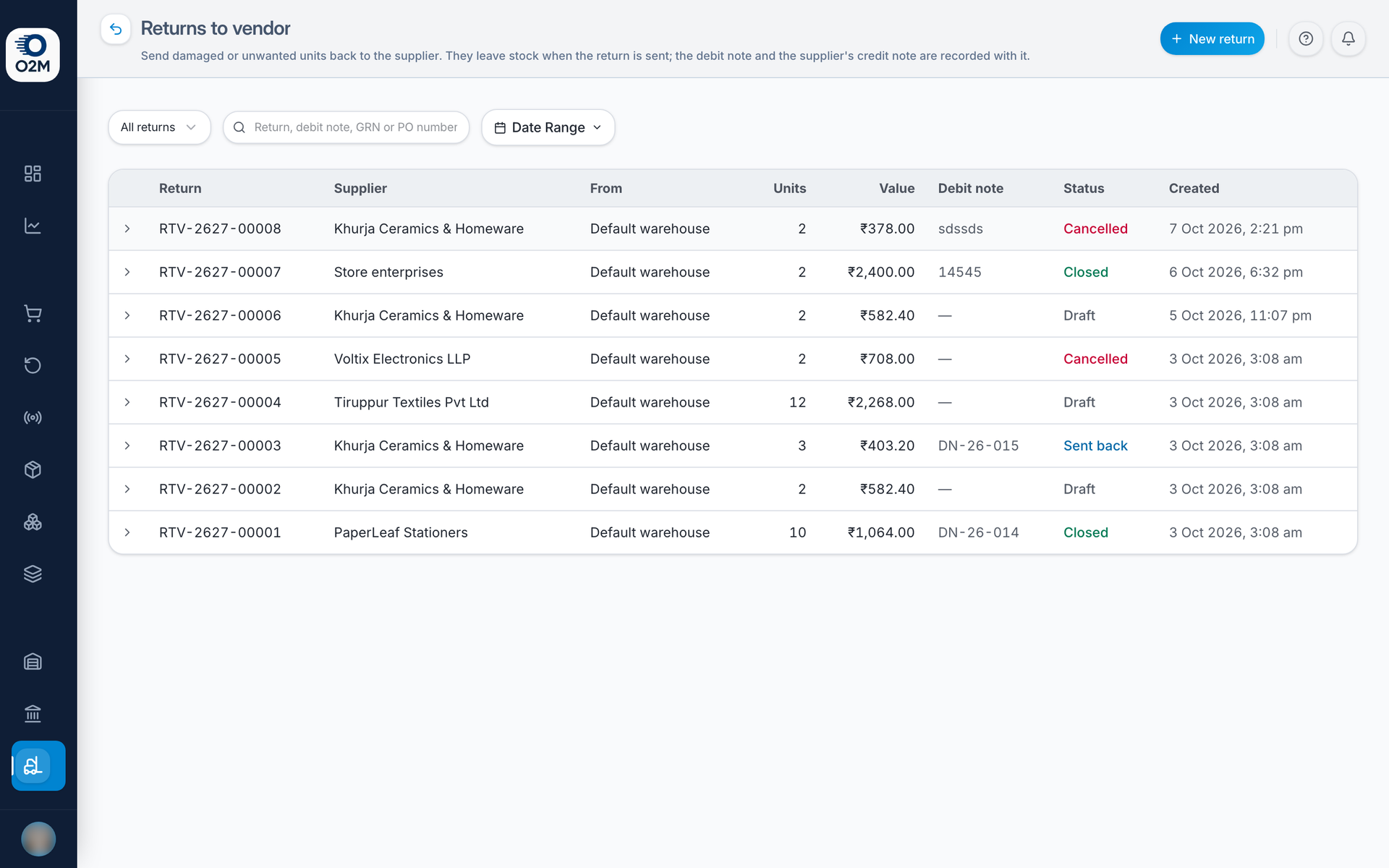The height and width of the screenshot is (868, 1389).
Task: Click debit note 14545
Action: pyautogui.click(x=960, y=272)
